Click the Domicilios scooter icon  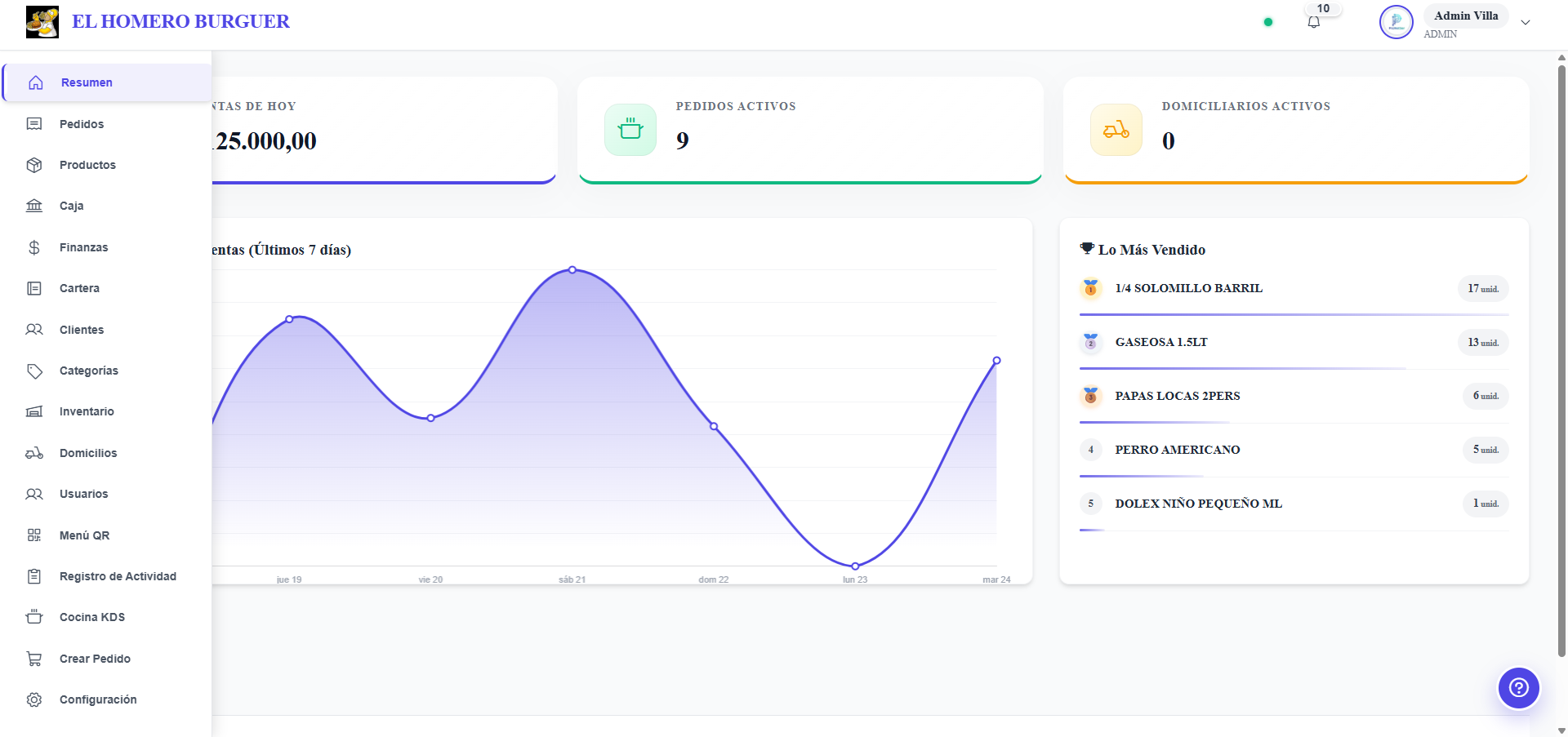click(33, 452)
